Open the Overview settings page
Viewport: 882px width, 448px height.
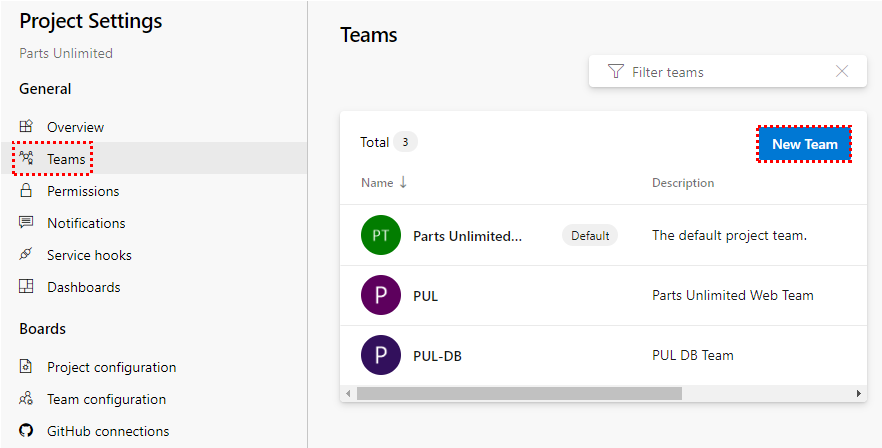click(x=75, y=127)
